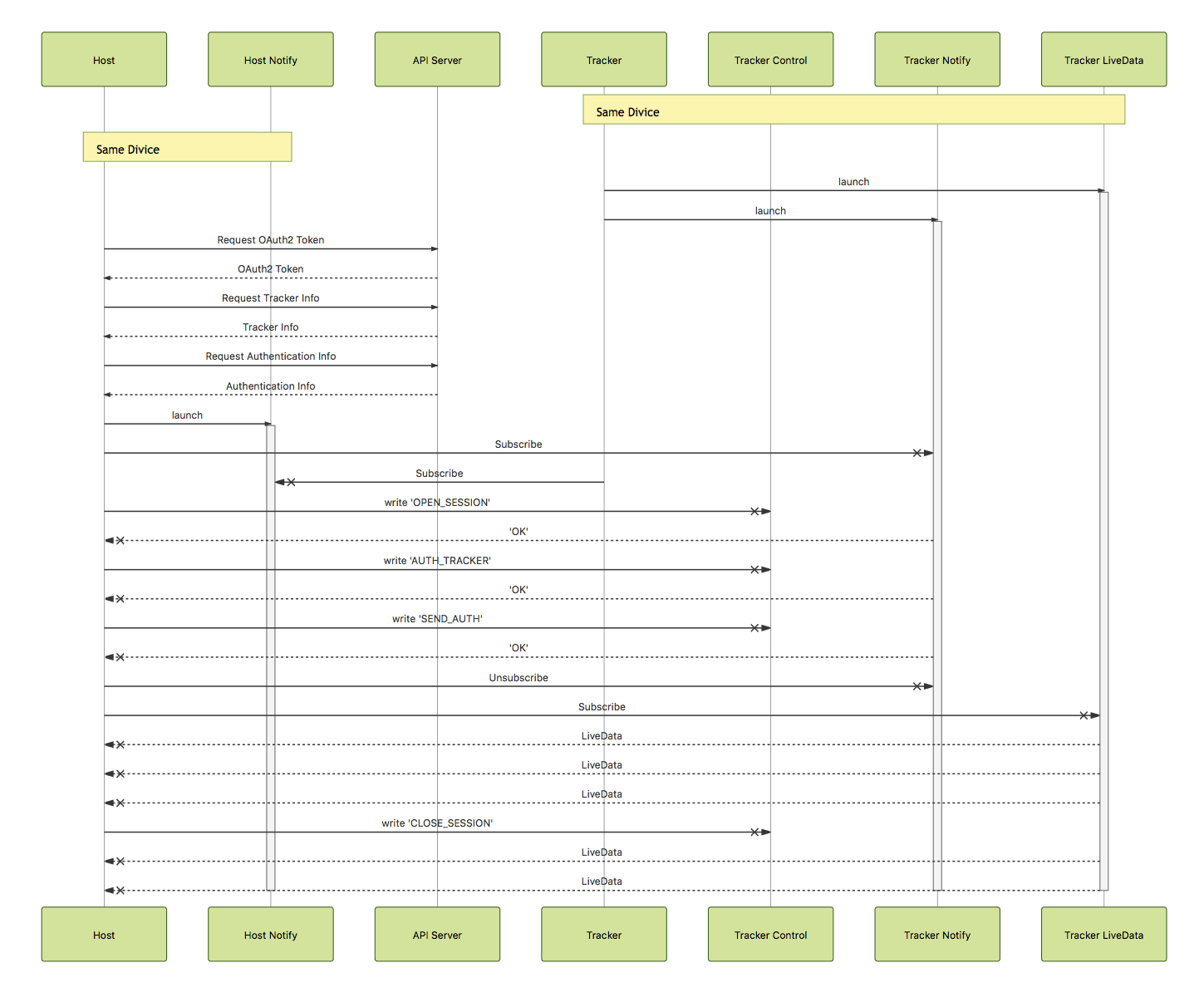Click the 'Same Divice' note over Tracker lifelines
Screen dimensions: 1204x1002
pos(854,110)
